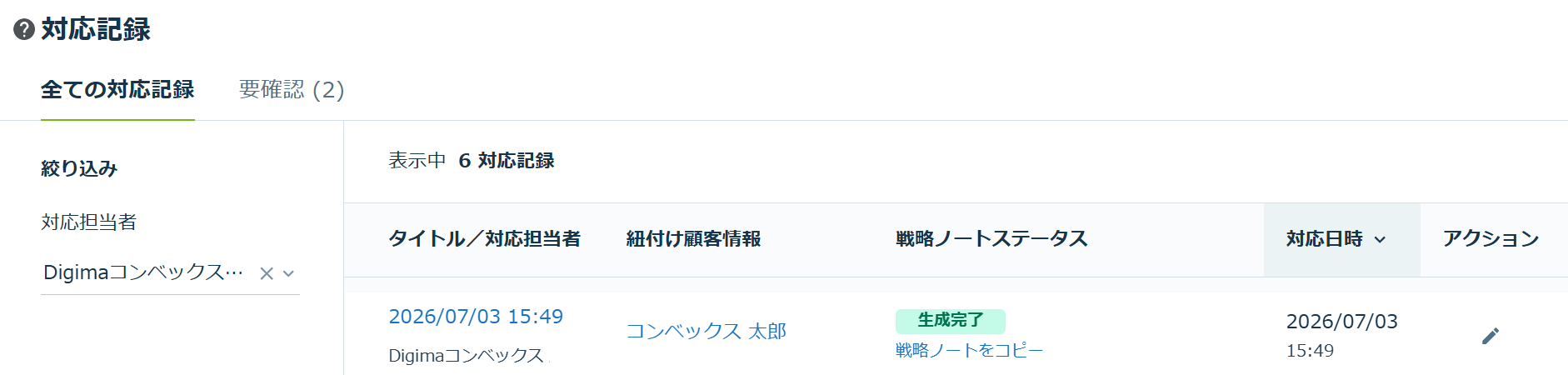Click the Digimaコンベックス assignee under the title

(467, 356)
